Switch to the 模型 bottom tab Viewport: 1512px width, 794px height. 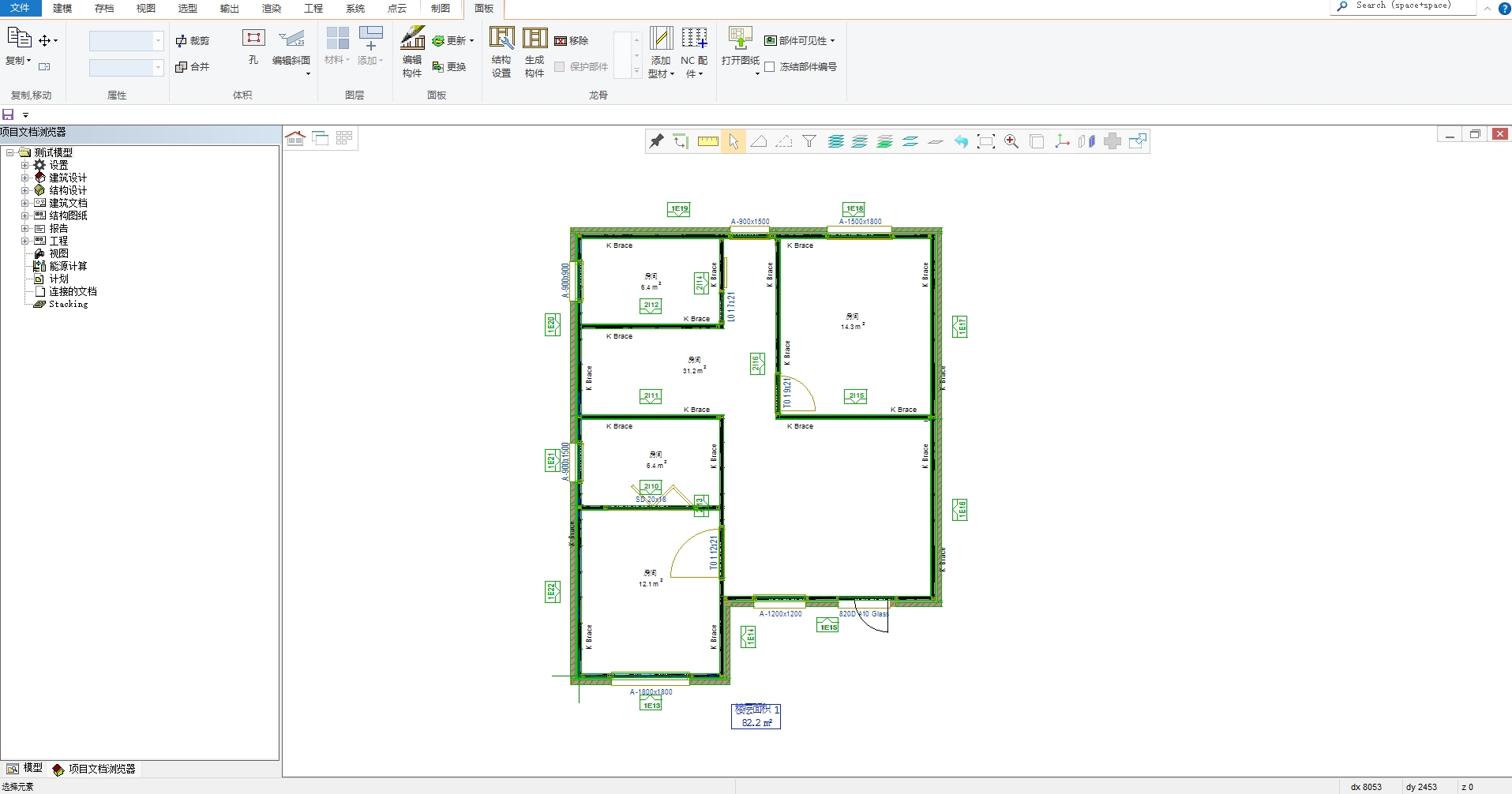(x=24, y=768)
